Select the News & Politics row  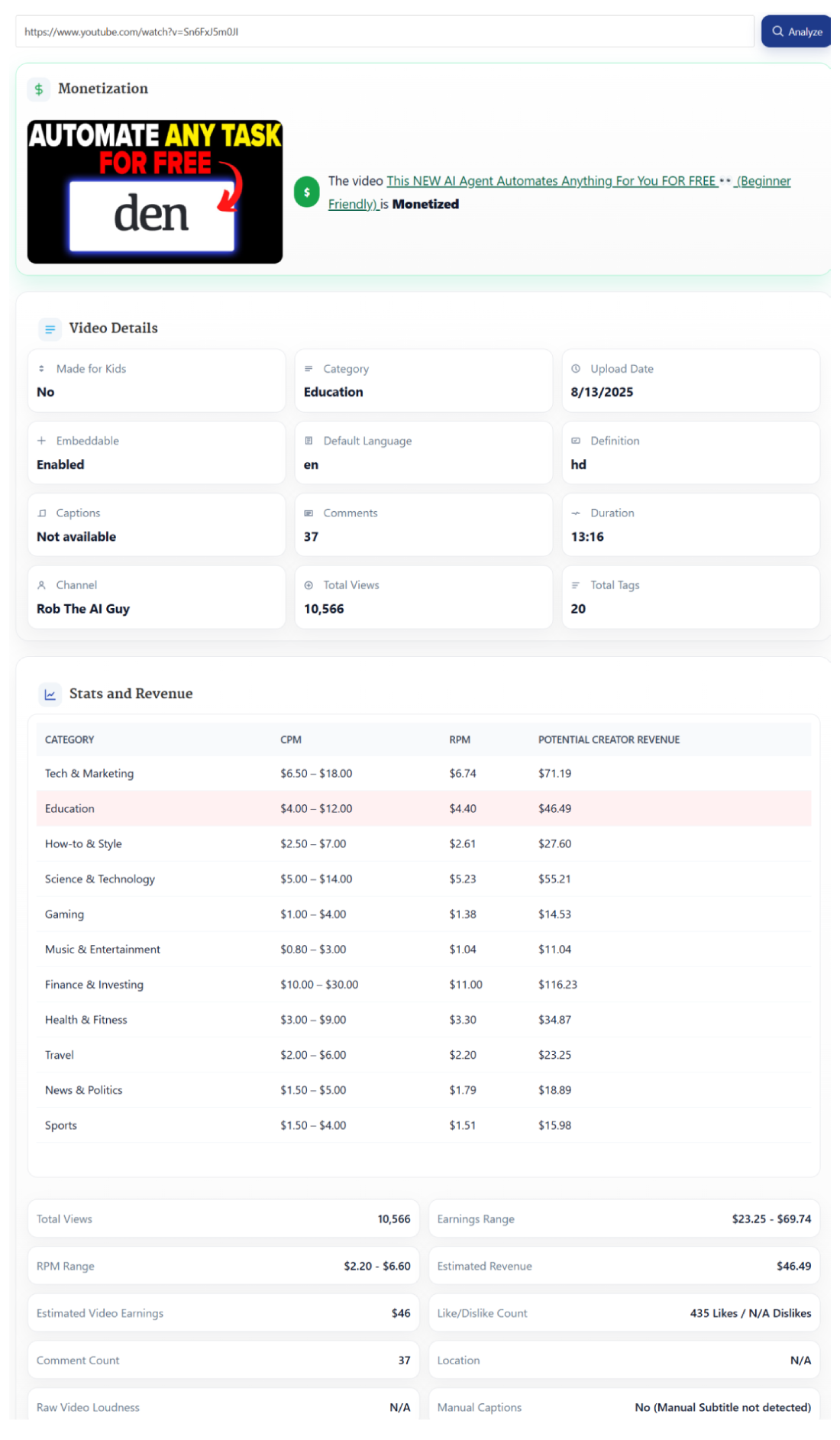(424, 1089)
